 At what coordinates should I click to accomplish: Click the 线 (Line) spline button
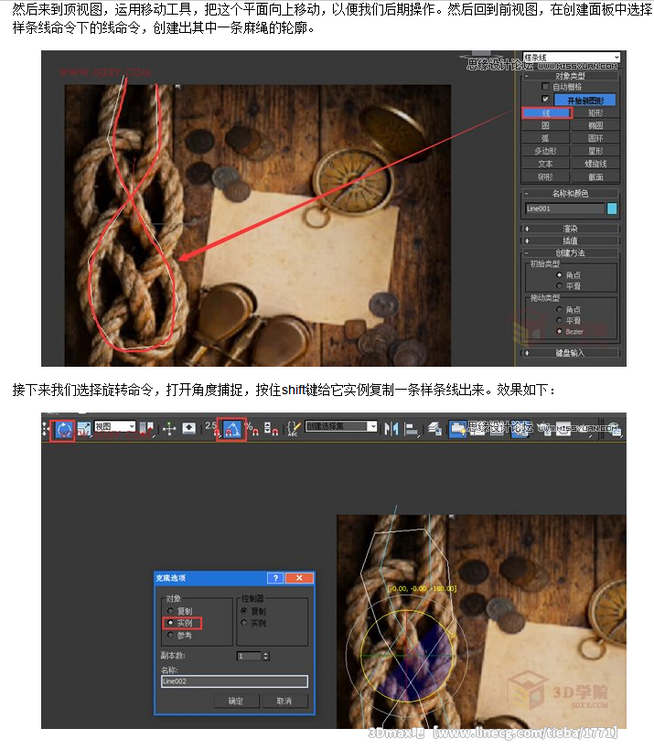(x=546, y=114)
